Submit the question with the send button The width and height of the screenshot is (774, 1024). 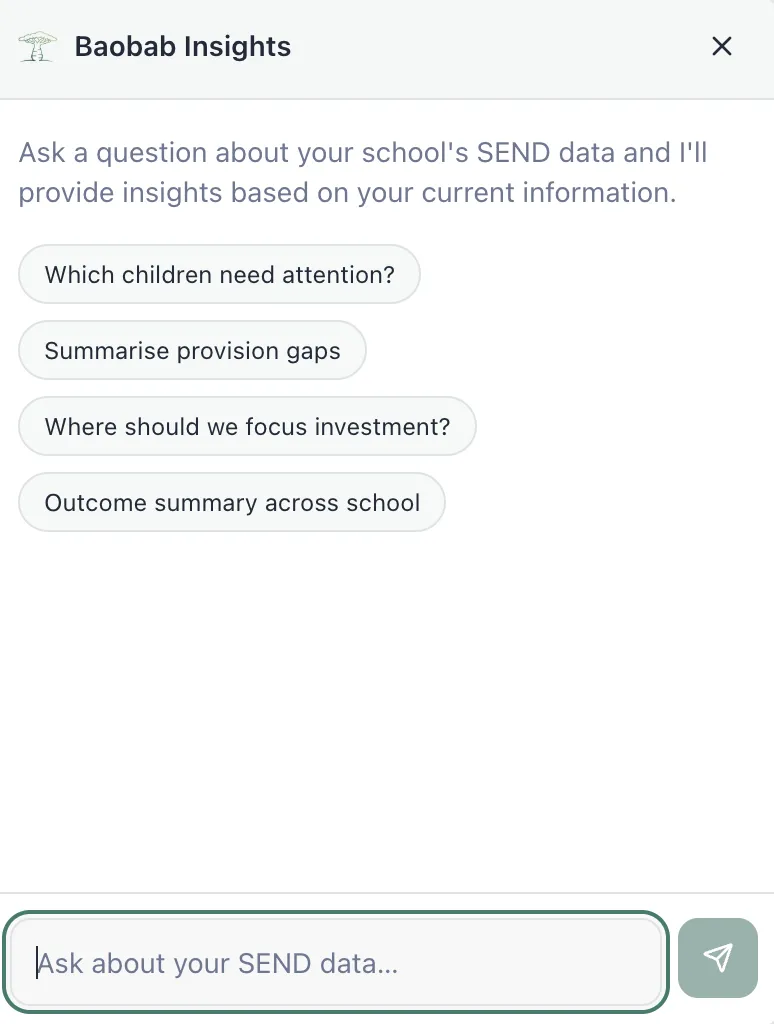point(717,958)
